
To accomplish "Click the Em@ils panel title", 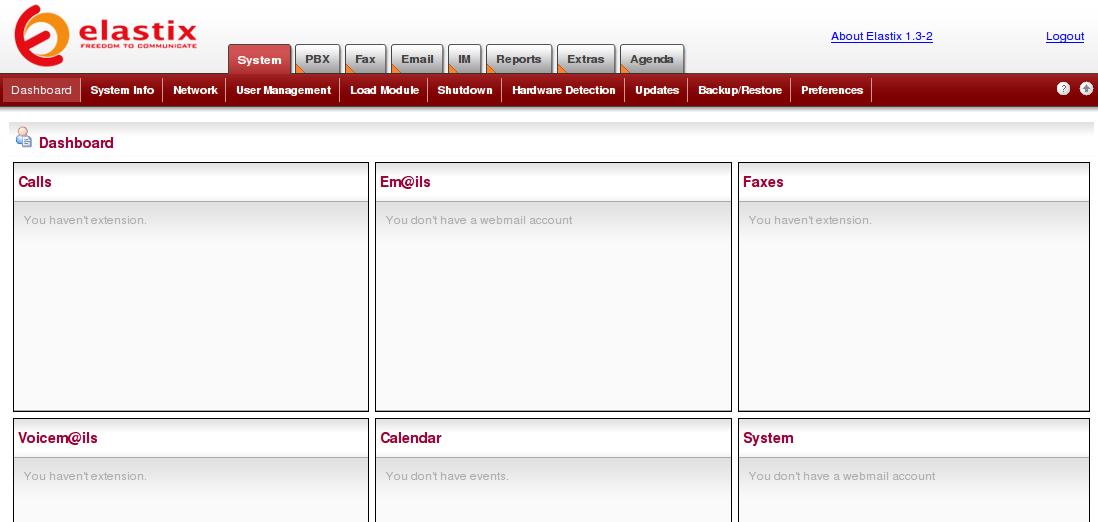I will (x=405, y=182).
